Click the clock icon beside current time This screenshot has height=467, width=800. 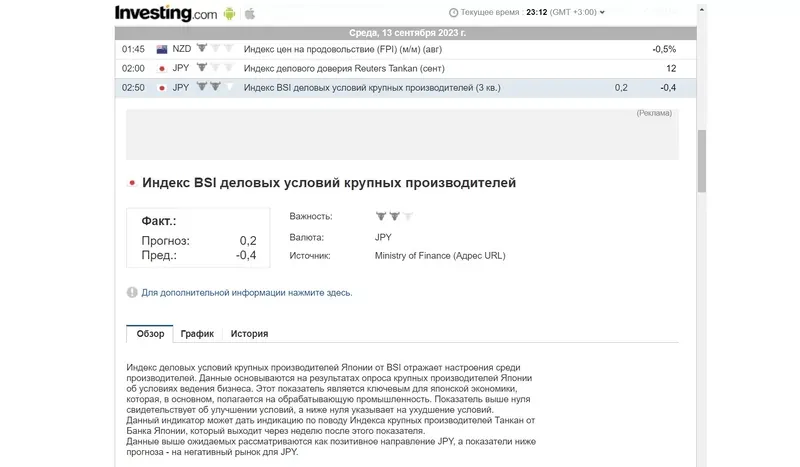coord(453,12)
